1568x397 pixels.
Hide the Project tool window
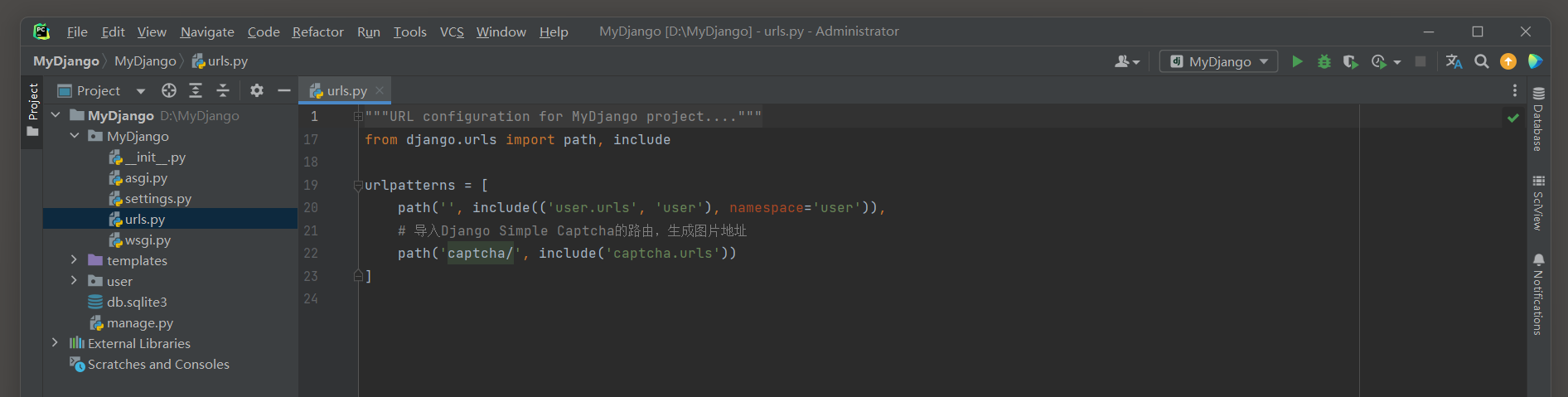(x=284, y=90)
